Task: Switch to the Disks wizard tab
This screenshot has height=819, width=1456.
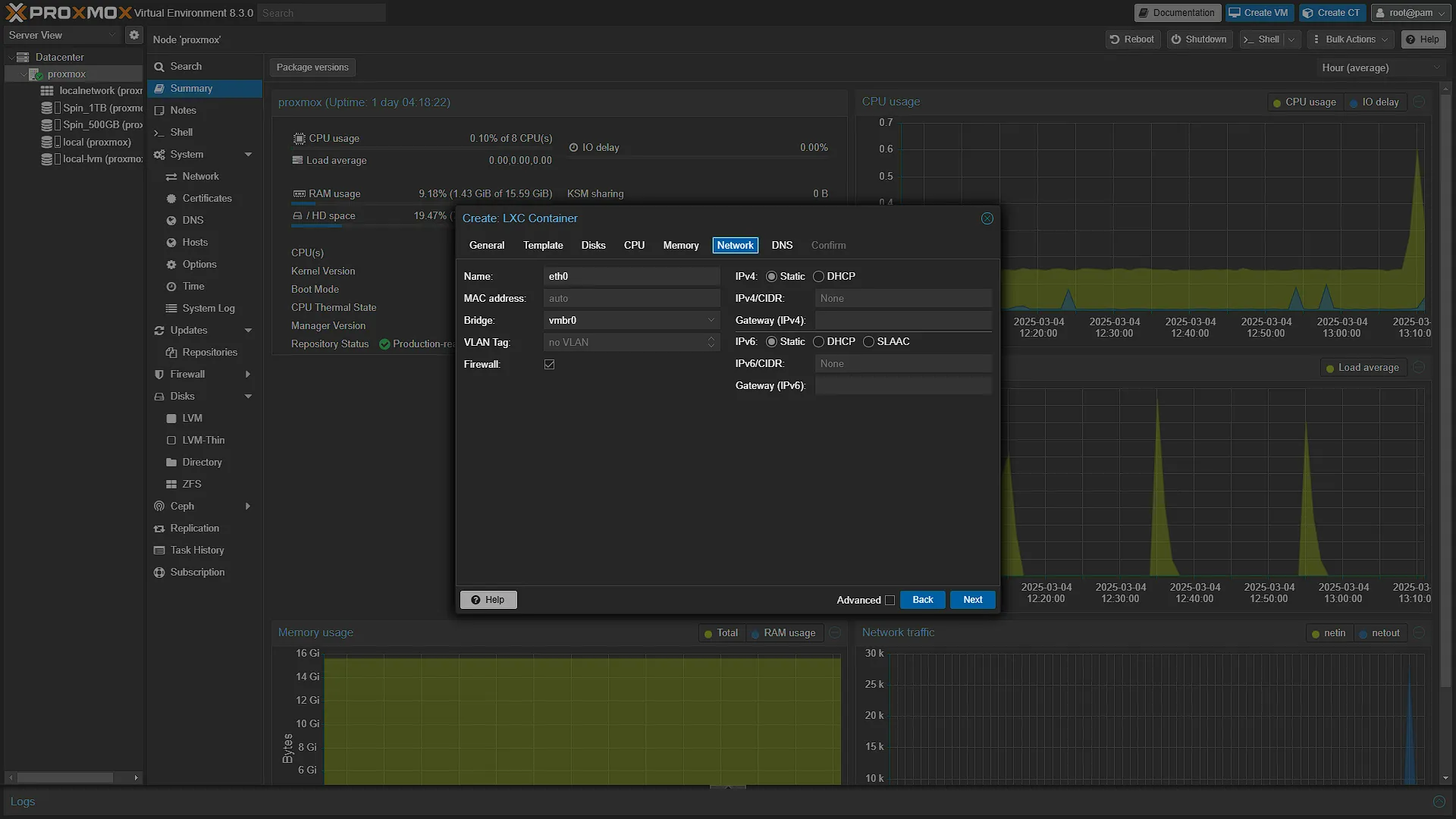Action: click(x=593, y=246)
